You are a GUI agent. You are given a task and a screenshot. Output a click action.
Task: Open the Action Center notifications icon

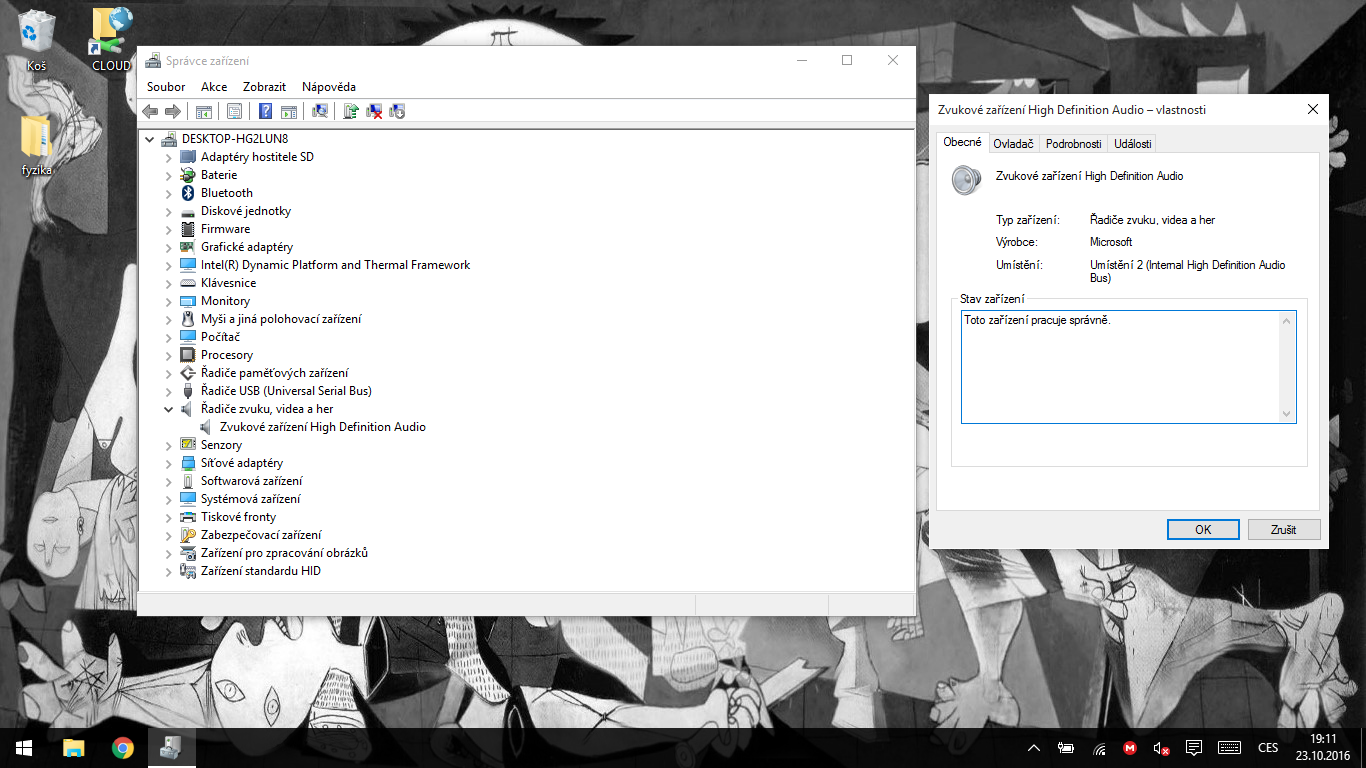tap(1193, 748)
